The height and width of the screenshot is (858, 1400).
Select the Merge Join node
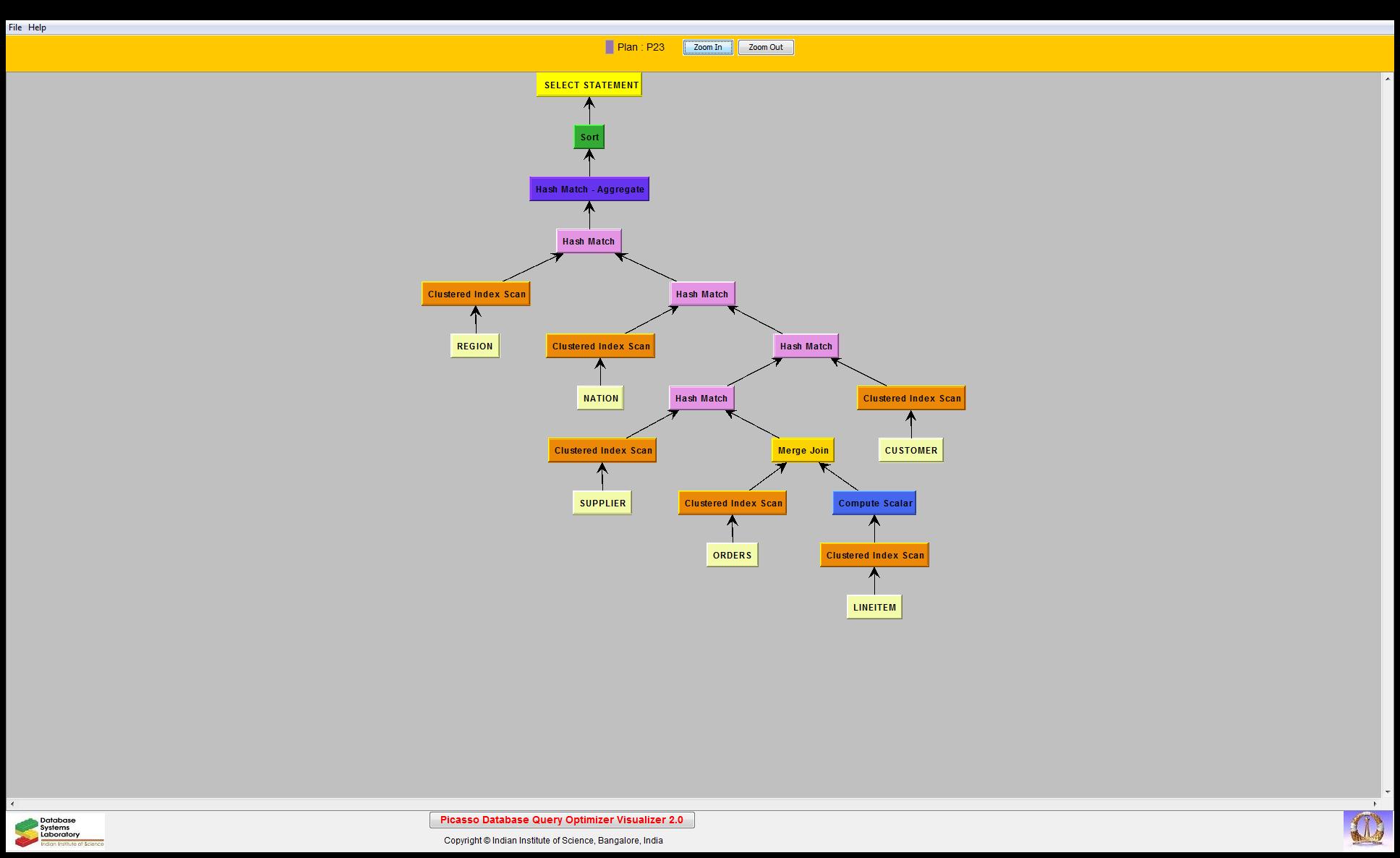[803, 450]
